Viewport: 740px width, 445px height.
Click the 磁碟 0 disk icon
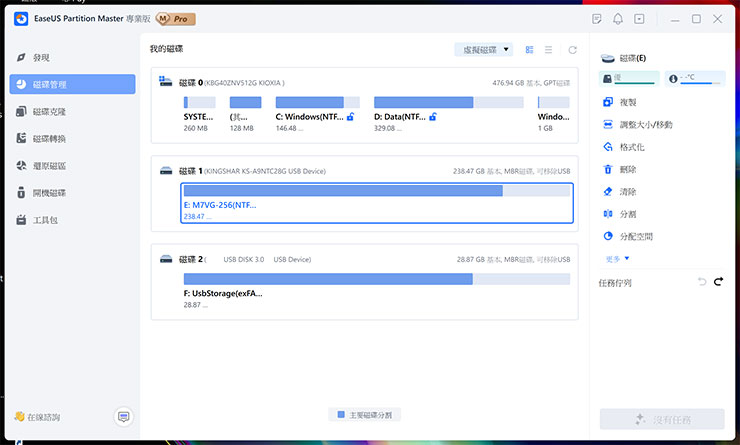pos(166,82)
